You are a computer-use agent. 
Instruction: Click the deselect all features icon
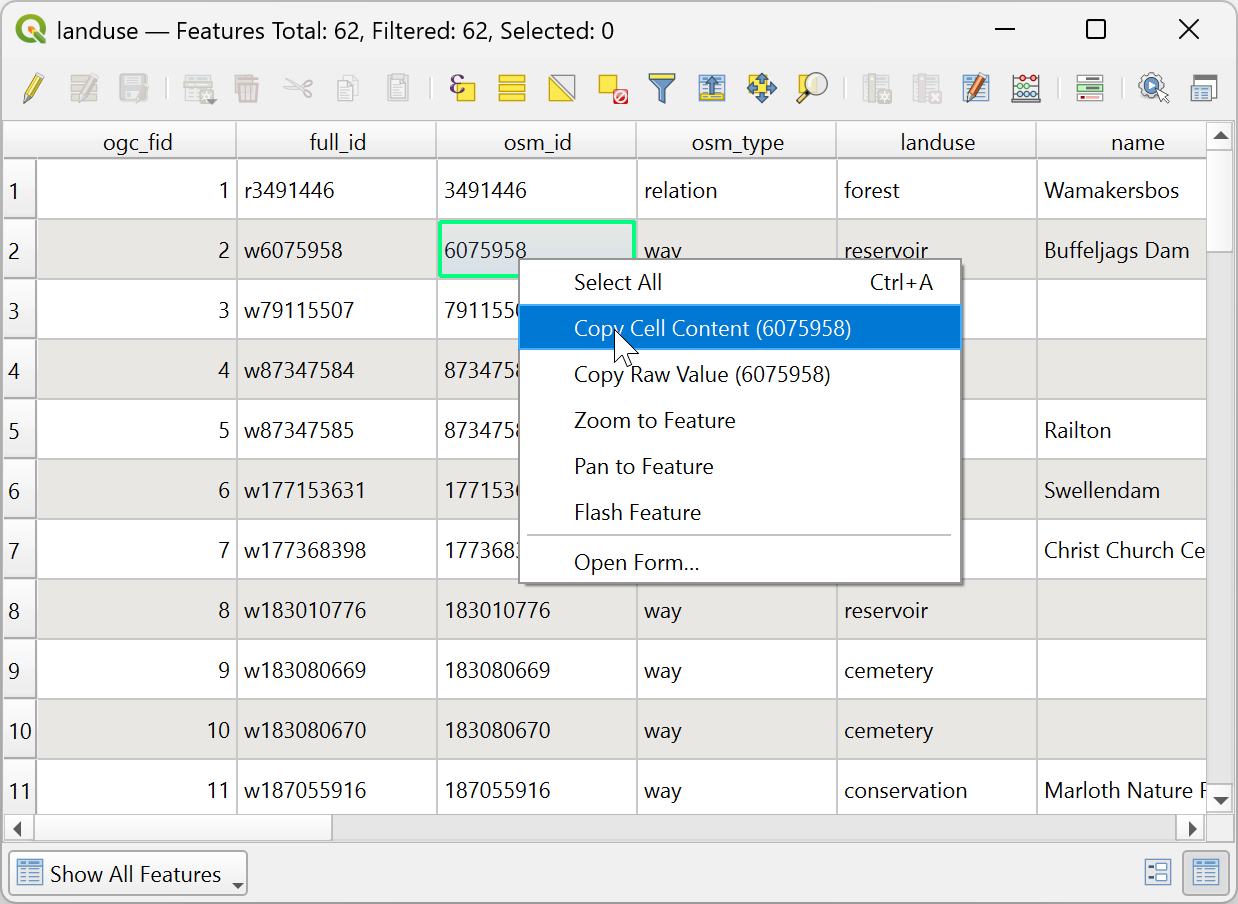[612, 88]
